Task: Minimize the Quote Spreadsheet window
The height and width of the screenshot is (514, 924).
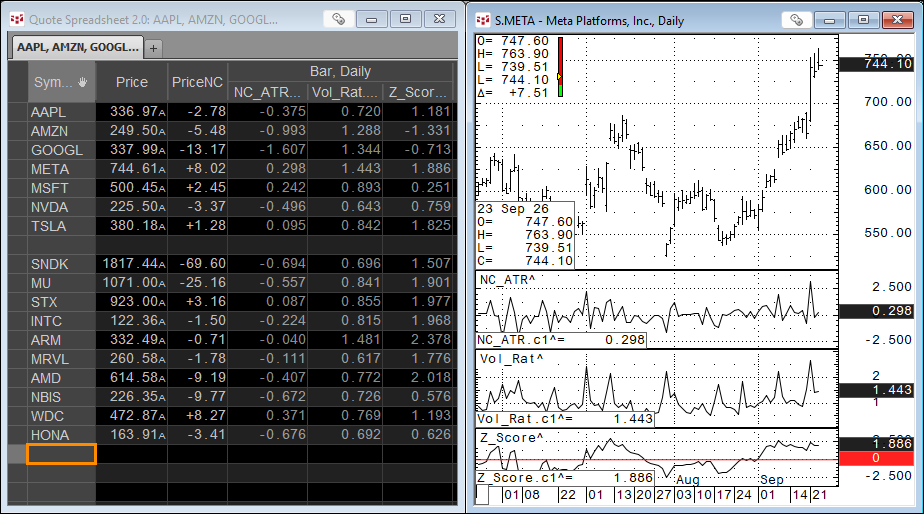Action: coord(372,19)
